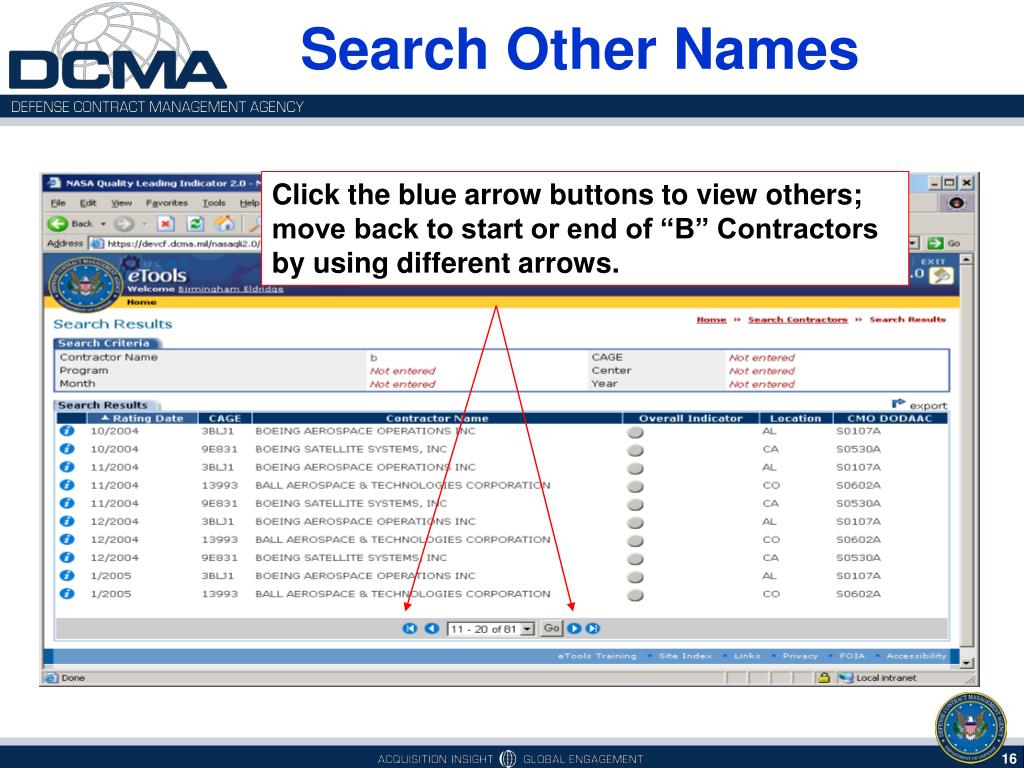Open info for 12/2004 Ball Aerospace row
Image resolution: width=1024 pixels, height=768 pixels.
67,539
